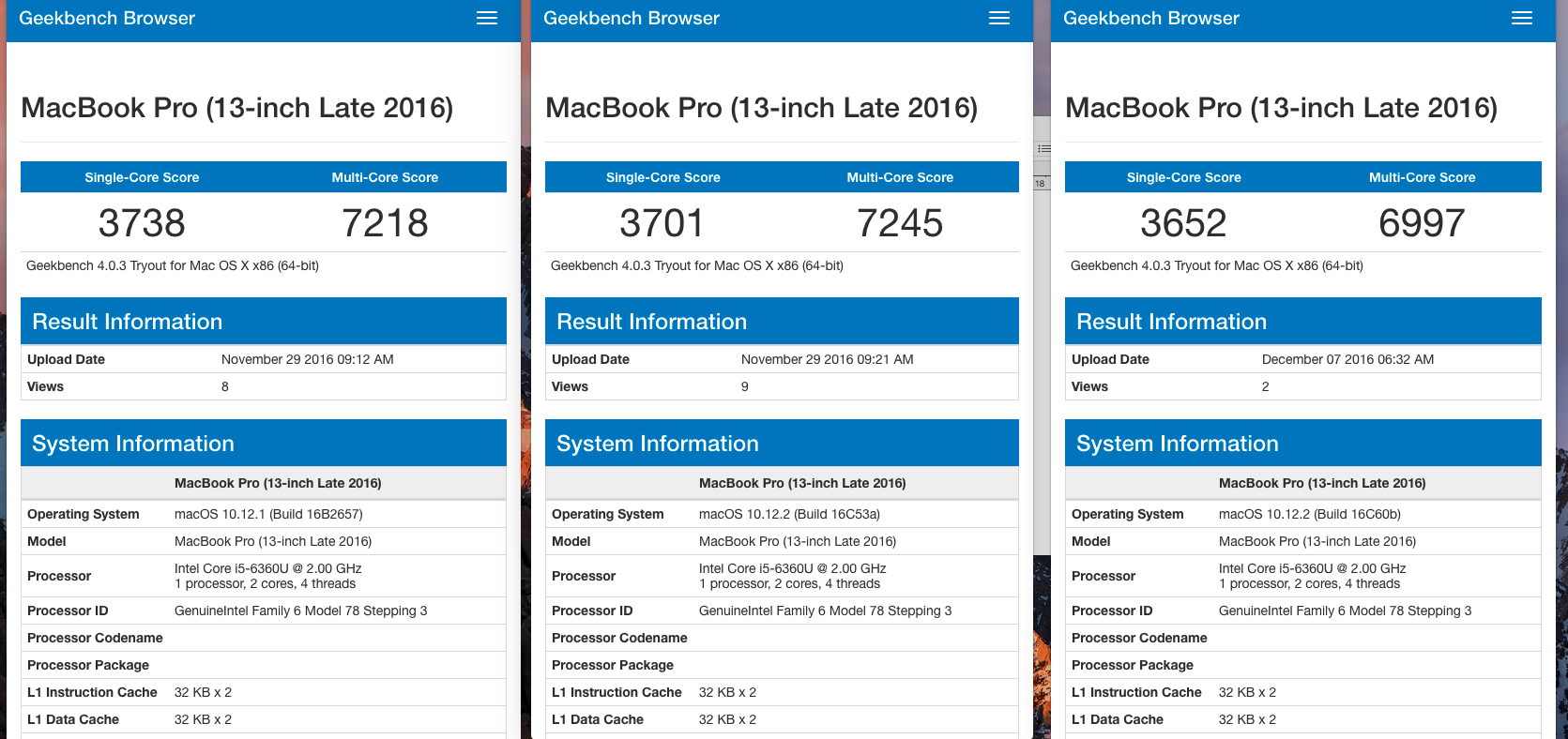Click Processor Package label in right window

(x=1133, y=665)
